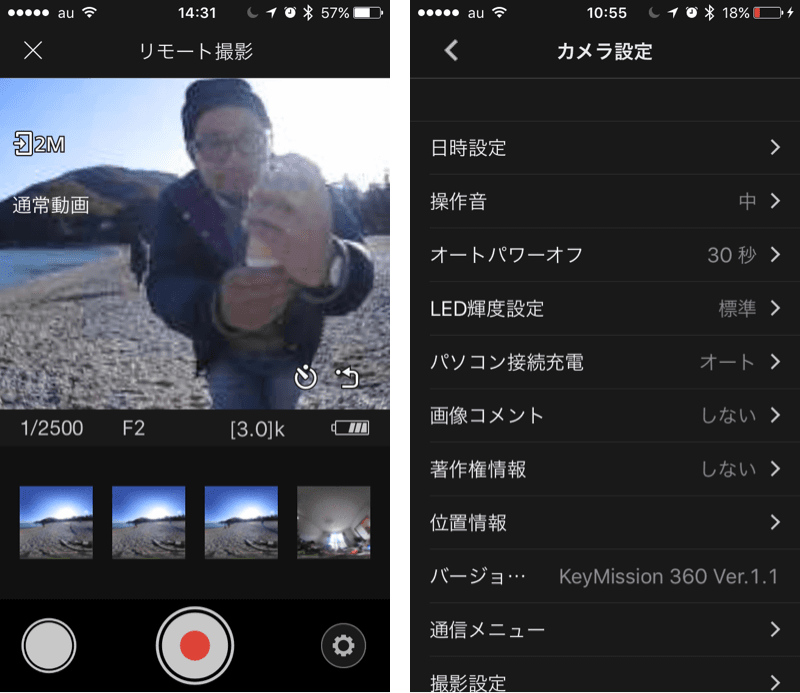Viewport: 800px width, 693px height.
Task: Close the remote shooting screen with X
Action: click(33, 51)
